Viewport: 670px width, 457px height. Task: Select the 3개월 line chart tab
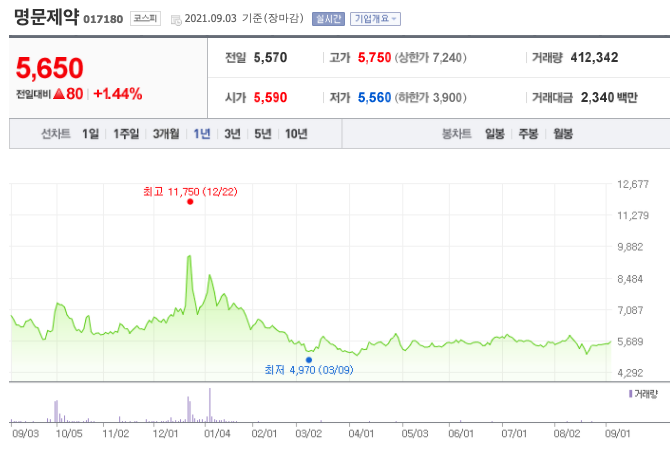click(x=166, y=134)
